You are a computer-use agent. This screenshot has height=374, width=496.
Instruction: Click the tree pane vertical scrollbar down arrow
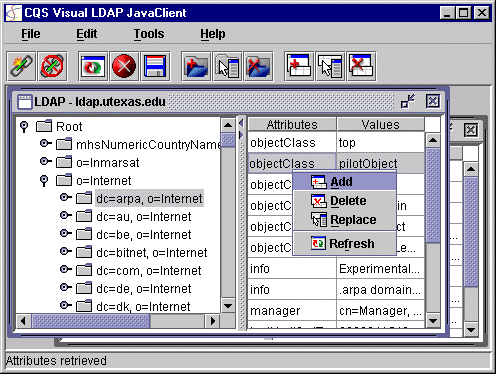tap(228, 306)
